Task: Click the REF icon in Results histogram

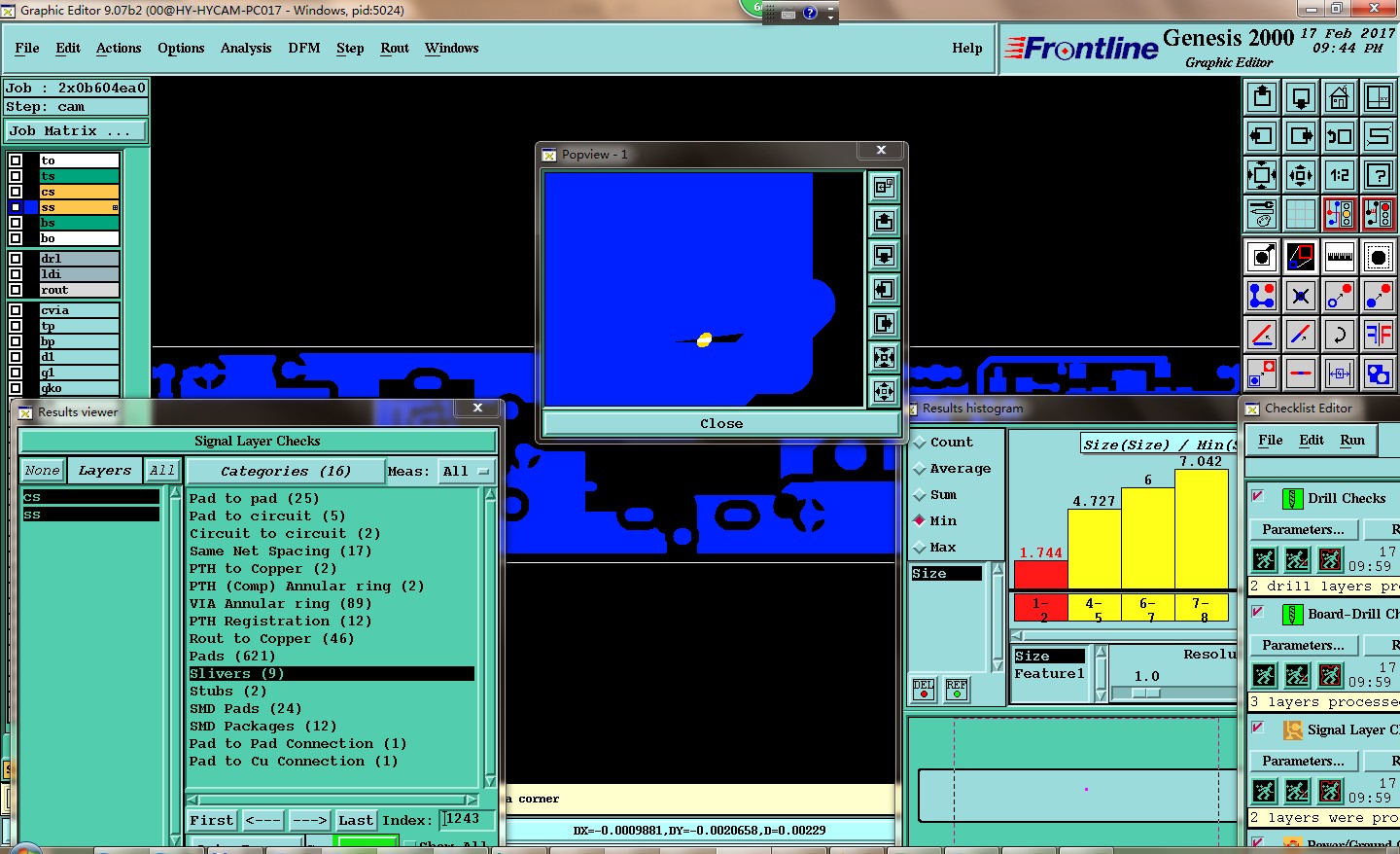Action: pyautogui.click(x=957, y=690)
